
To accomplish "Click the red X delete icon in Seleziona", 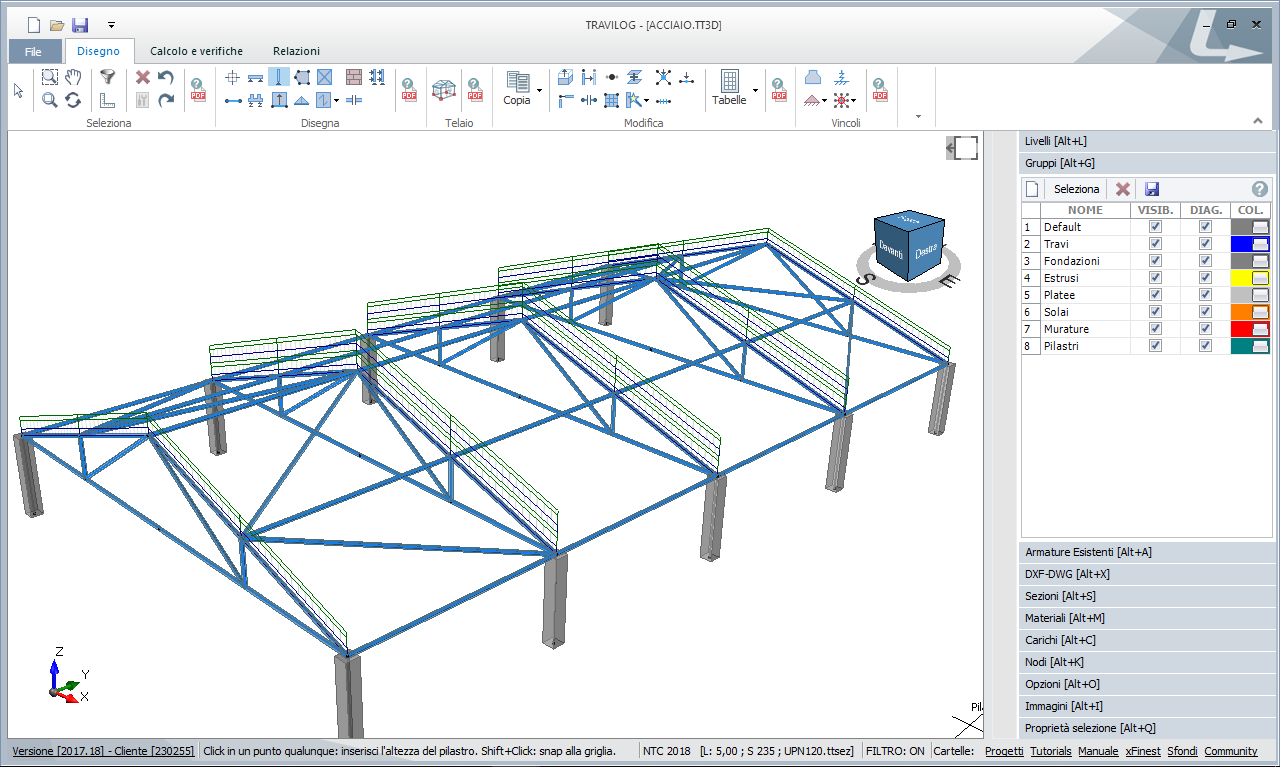I will tap(143, 77).
